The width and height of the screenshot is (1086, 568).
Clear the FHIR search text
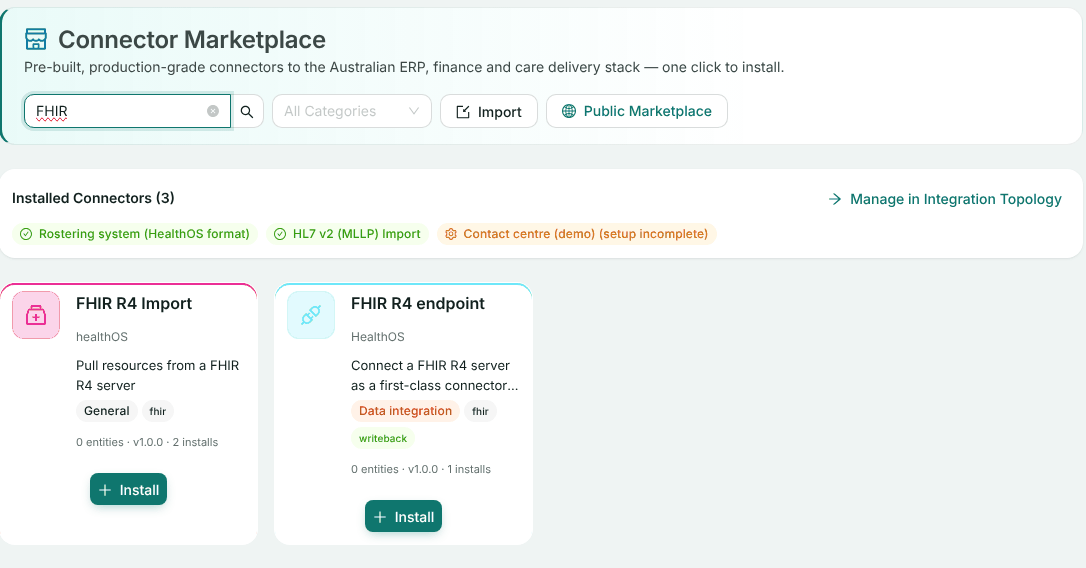pyautogui.click(x=213, y=111)
